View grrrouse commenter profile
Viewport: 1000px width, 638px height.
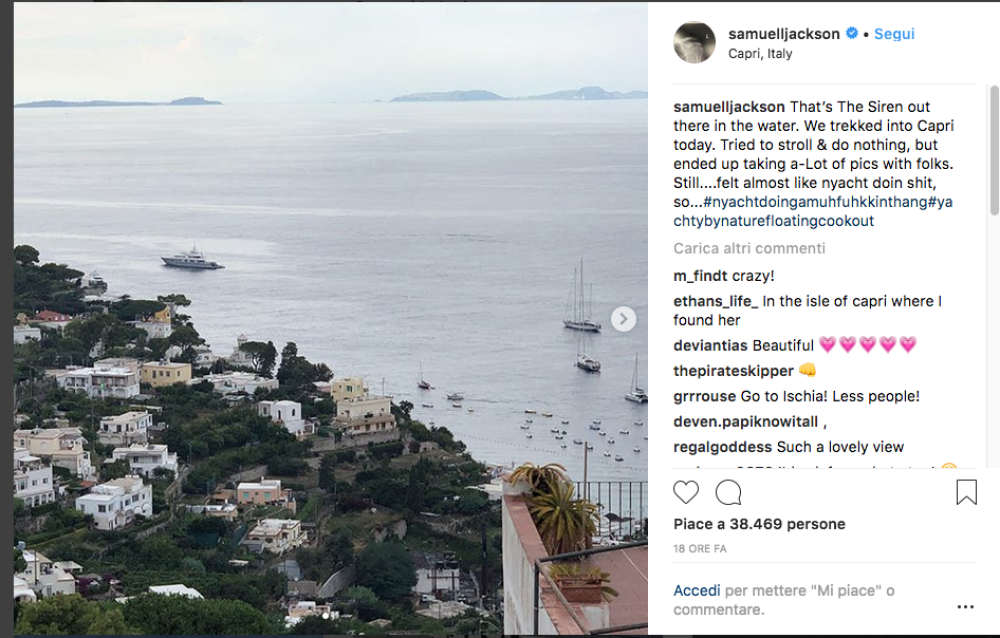pos(705,396)
